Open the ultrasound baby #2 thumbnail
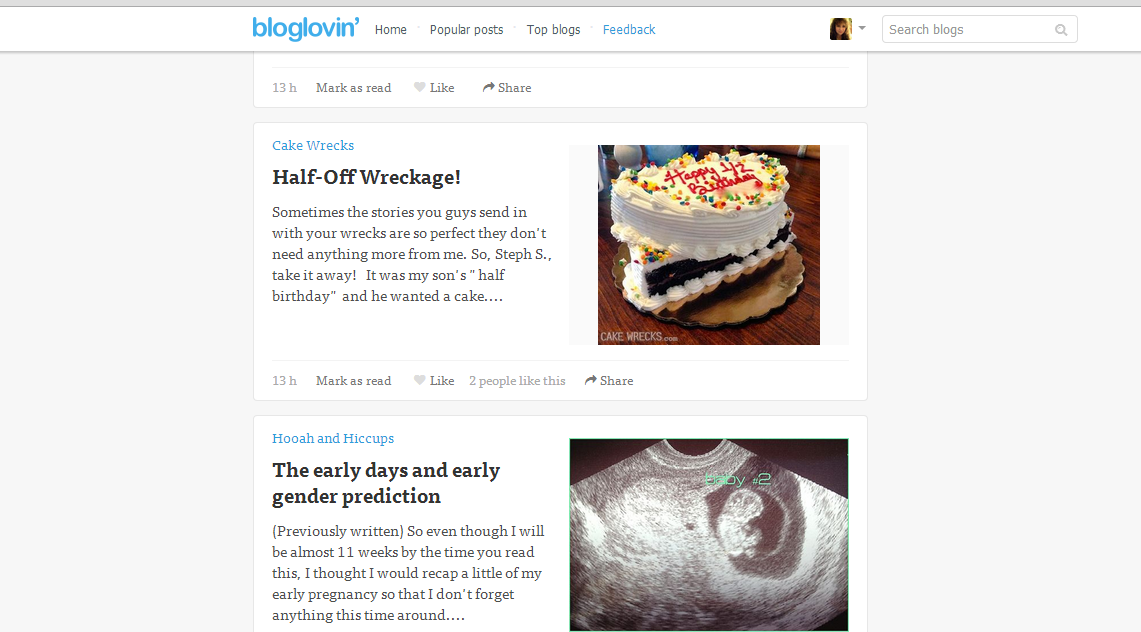 coord(709,535)
